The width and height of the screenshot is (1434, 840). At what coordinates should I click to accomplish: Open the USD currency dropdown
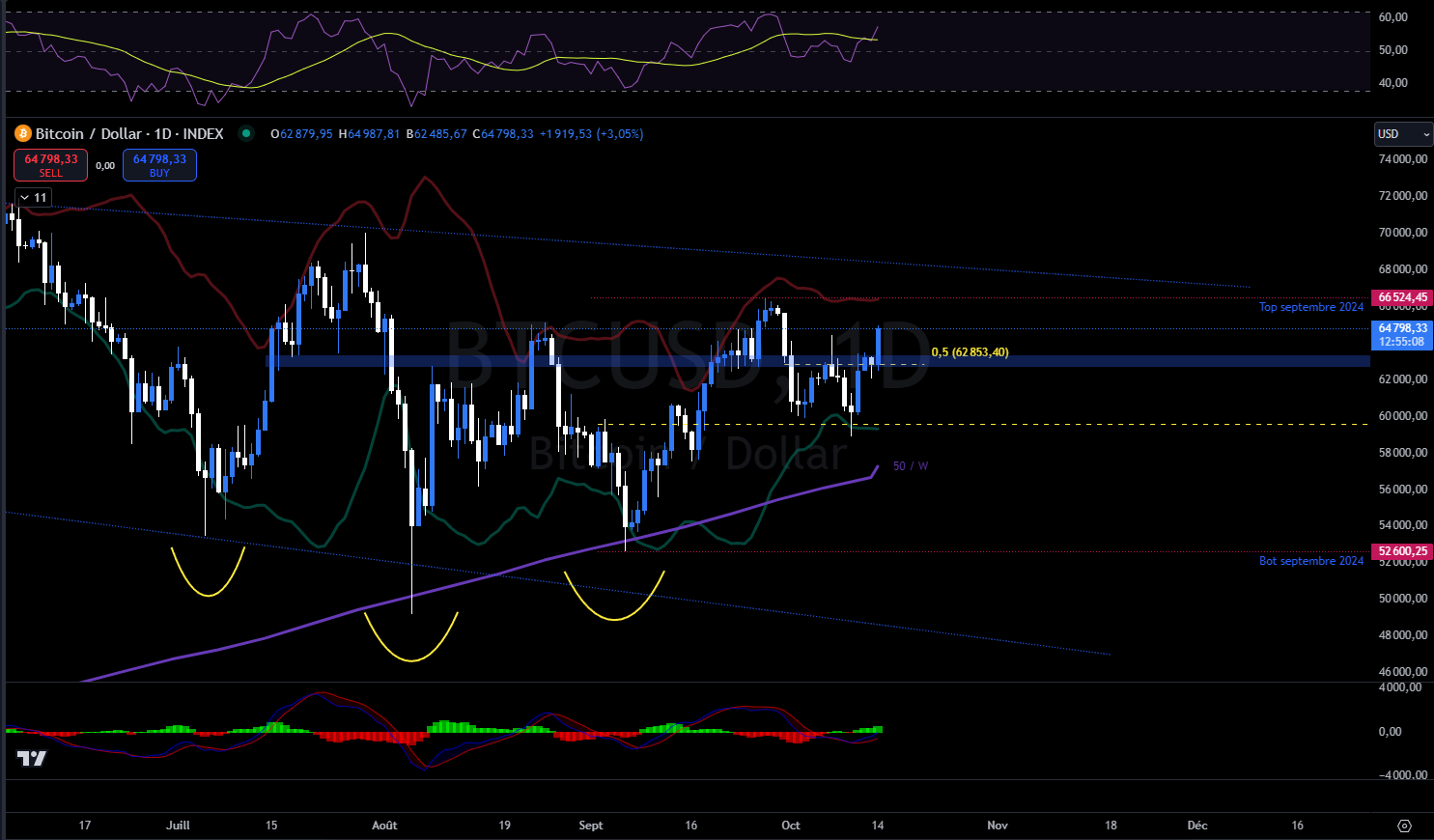(1401, 133)
